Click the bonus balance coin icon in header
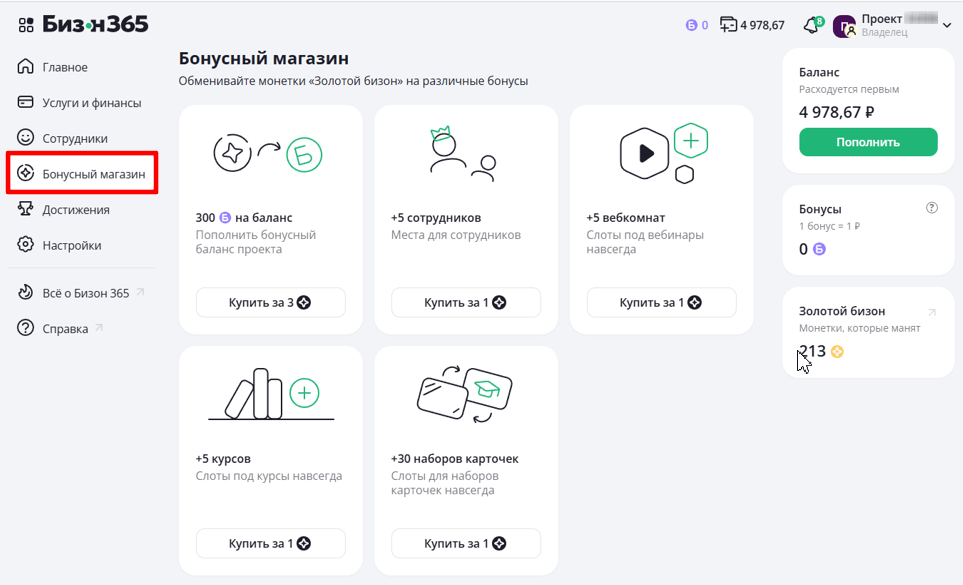The image size is (963, 585). click(691, 26)
